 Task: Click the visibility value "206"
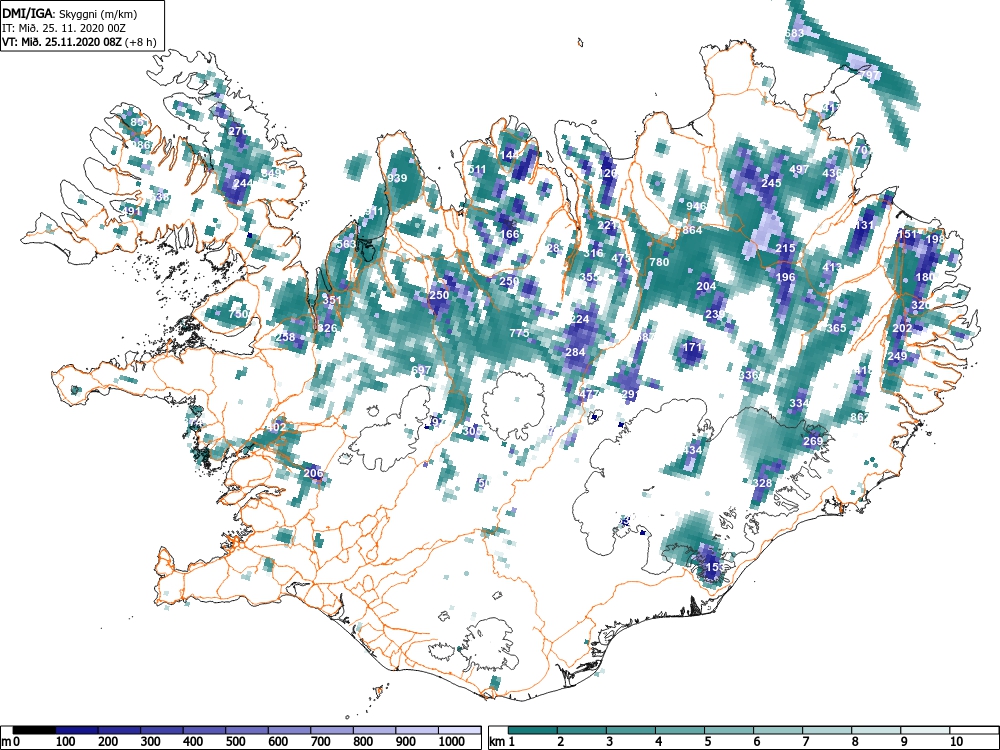click(313, 473)
